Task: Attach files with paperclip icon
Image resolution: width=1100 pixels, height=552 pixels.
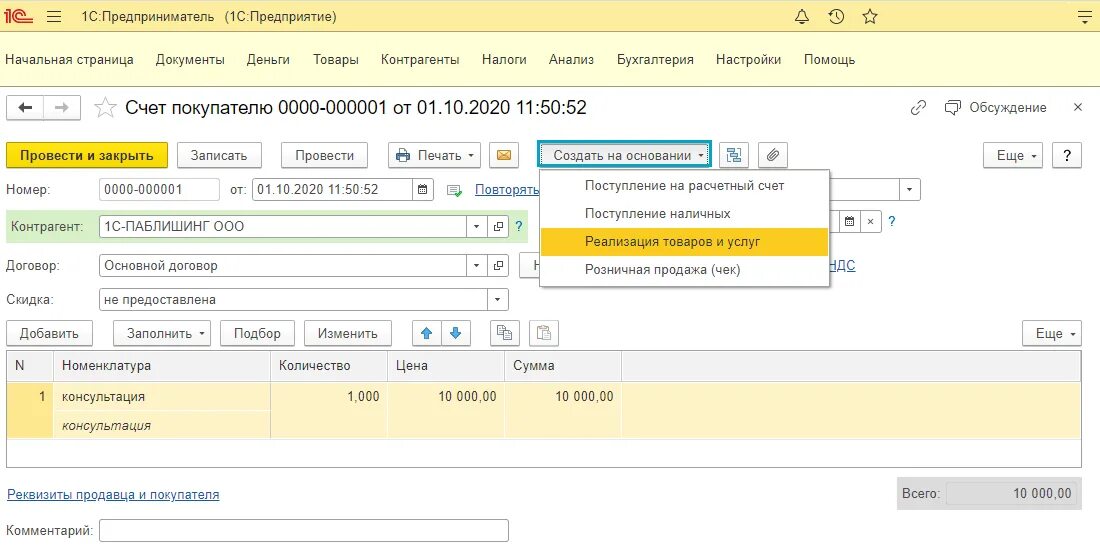Action: point(772,155)
